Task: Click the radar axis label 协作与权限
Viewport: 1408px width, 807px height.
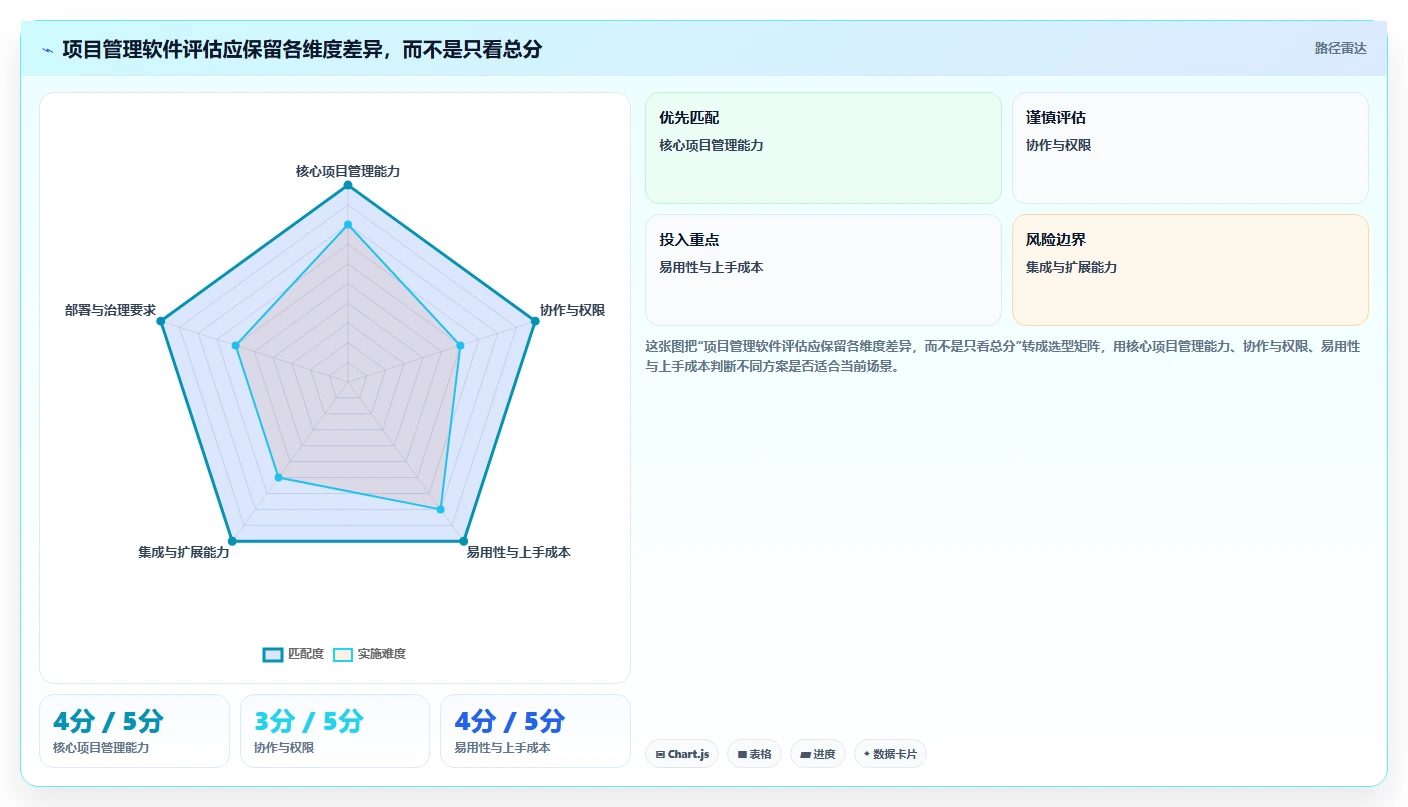Action: coord(572,310)
